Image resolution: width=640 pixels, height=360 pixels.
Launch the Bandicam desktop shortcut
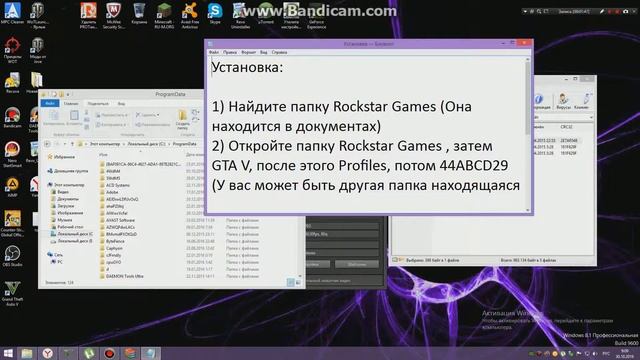coord(12,118)
